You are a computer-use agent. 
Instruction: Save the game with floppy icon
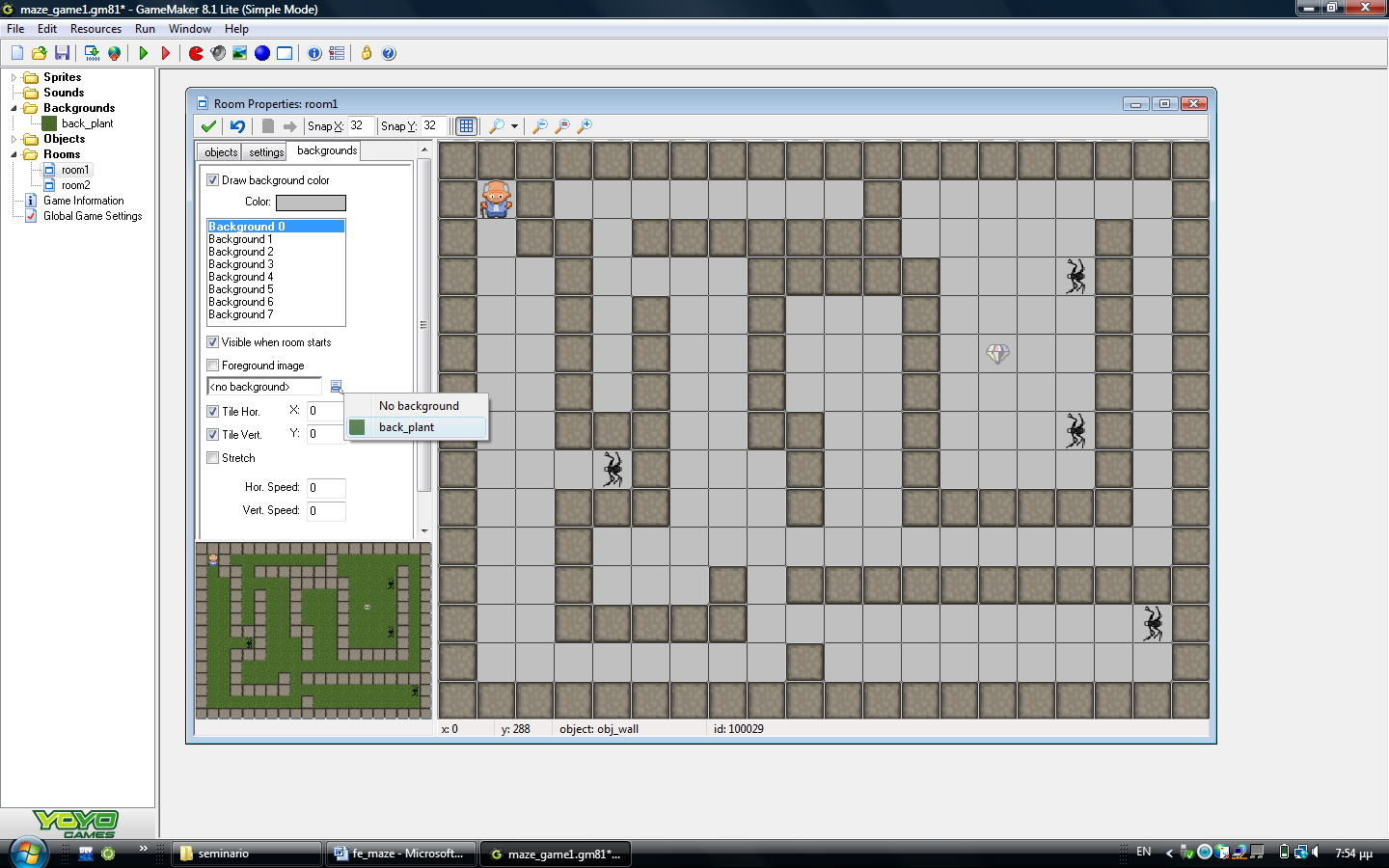pyautogui.click(x=62, y=53)
